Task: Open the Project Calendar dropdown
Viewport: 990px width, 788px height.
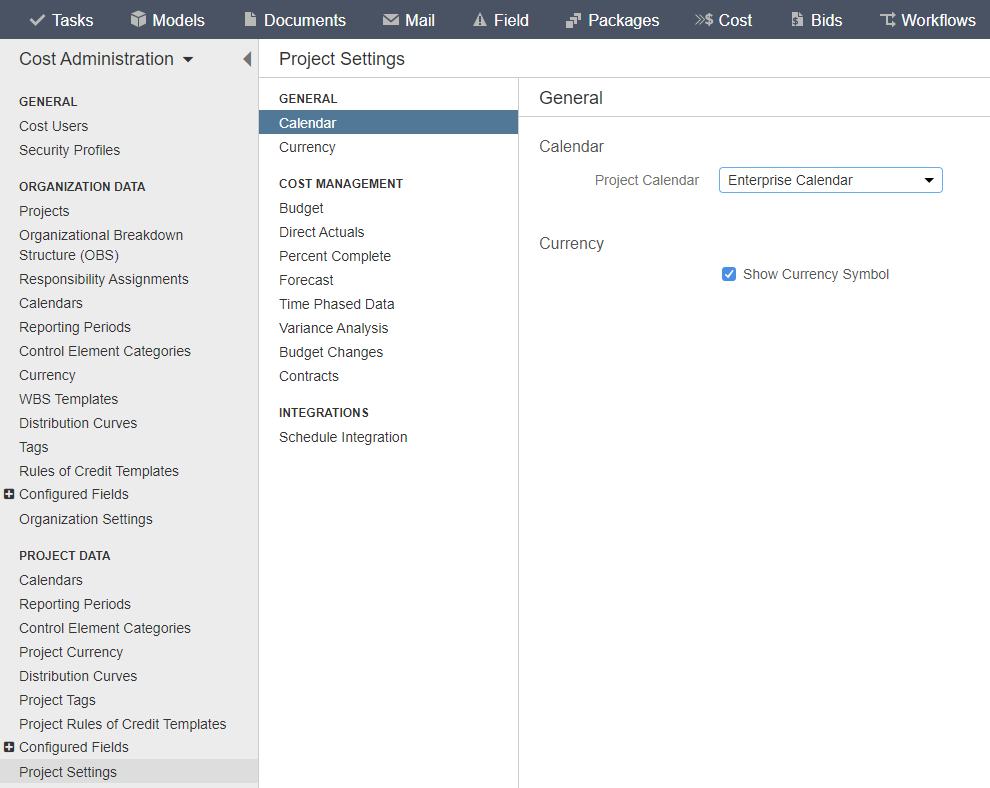Action: pyautogui.click(x=830, y=180)
